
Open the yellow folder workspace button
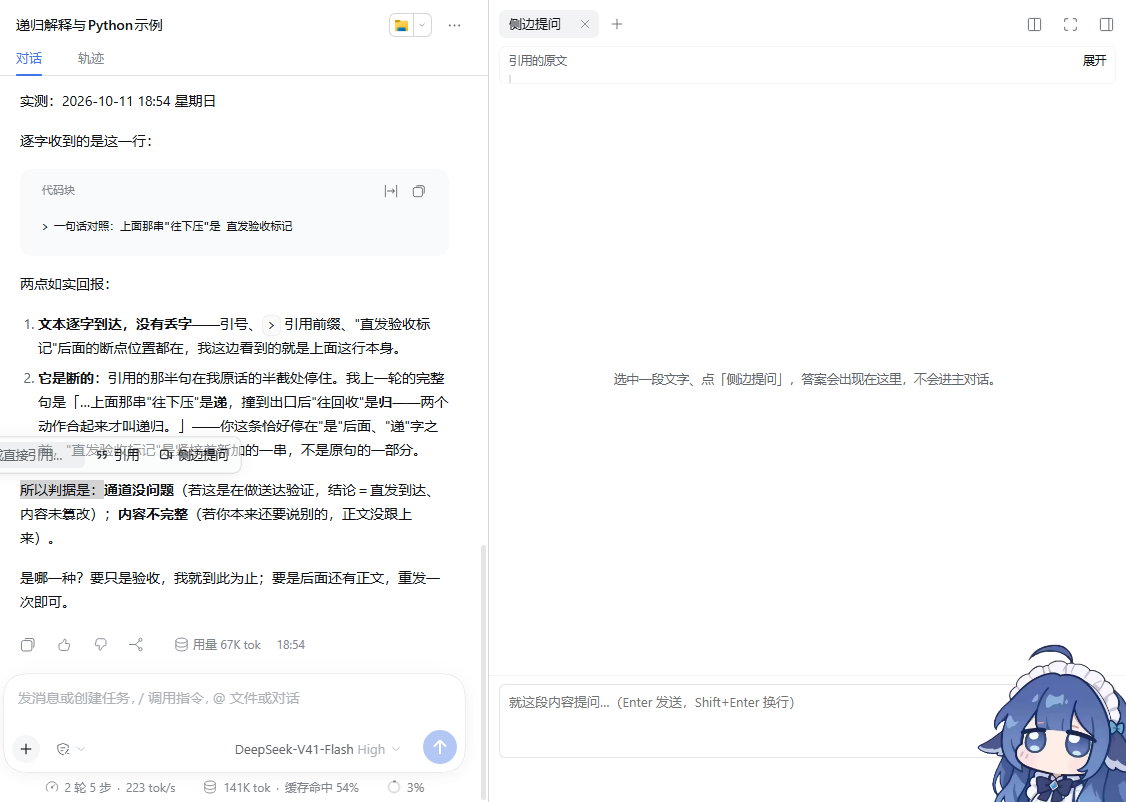click(x=401, y=25)
